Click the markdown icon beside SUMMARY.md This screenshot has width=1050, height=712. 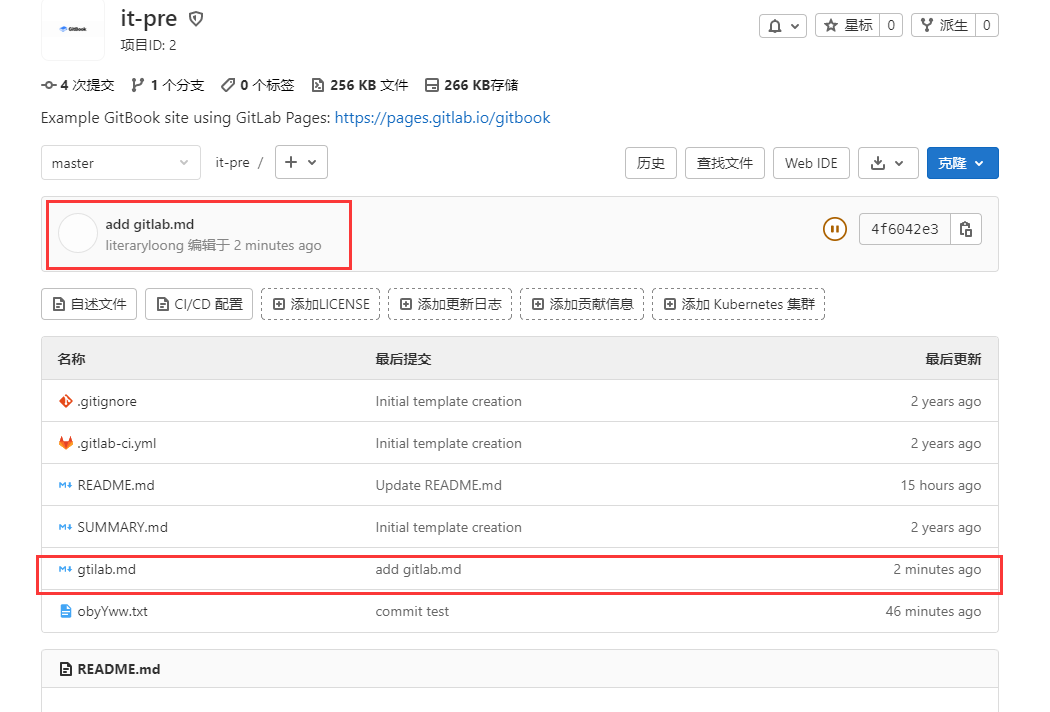click(x=65, y=527)
